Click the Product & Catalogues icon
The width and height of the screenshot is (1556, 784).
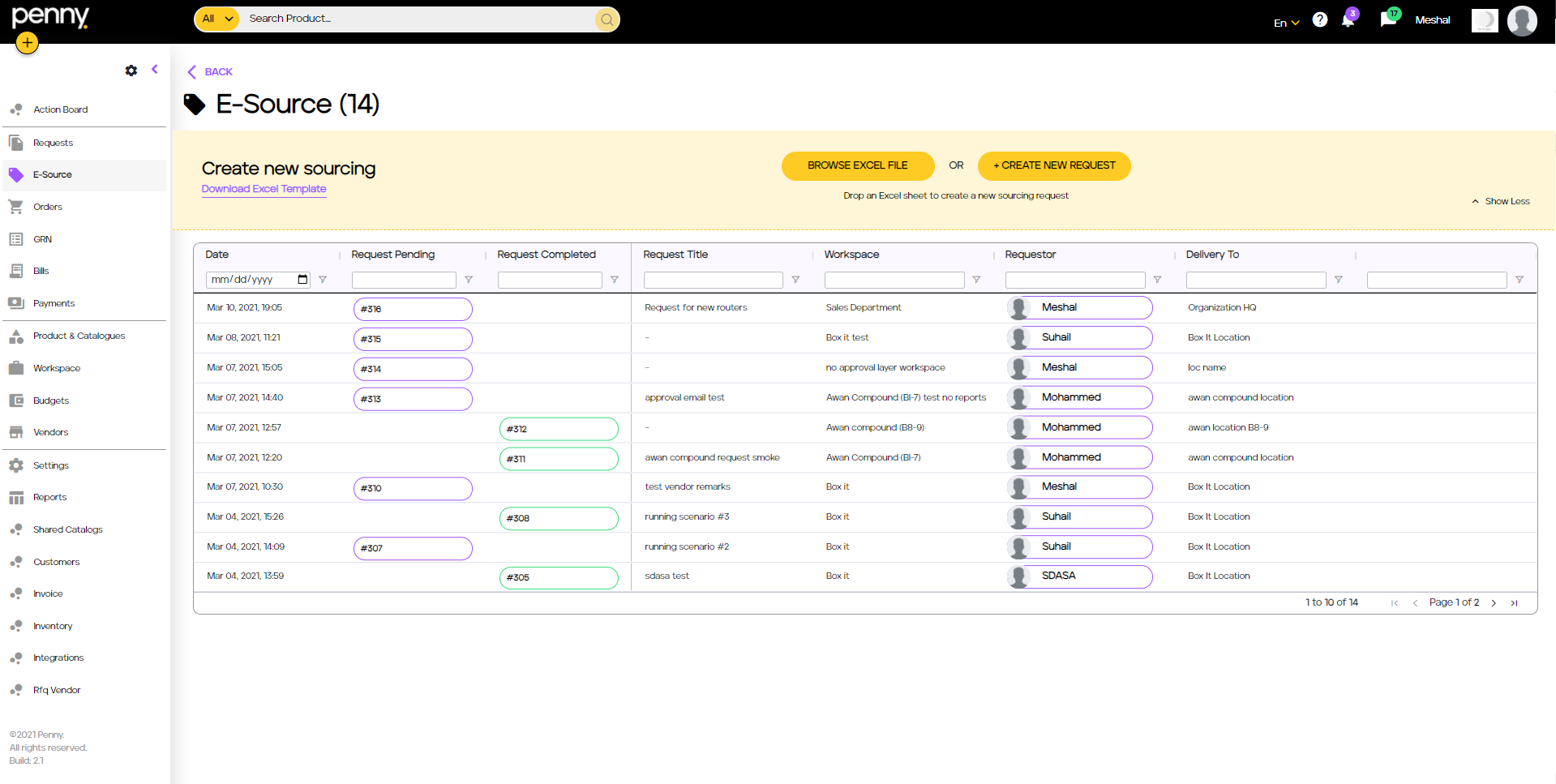click(16, 336)
